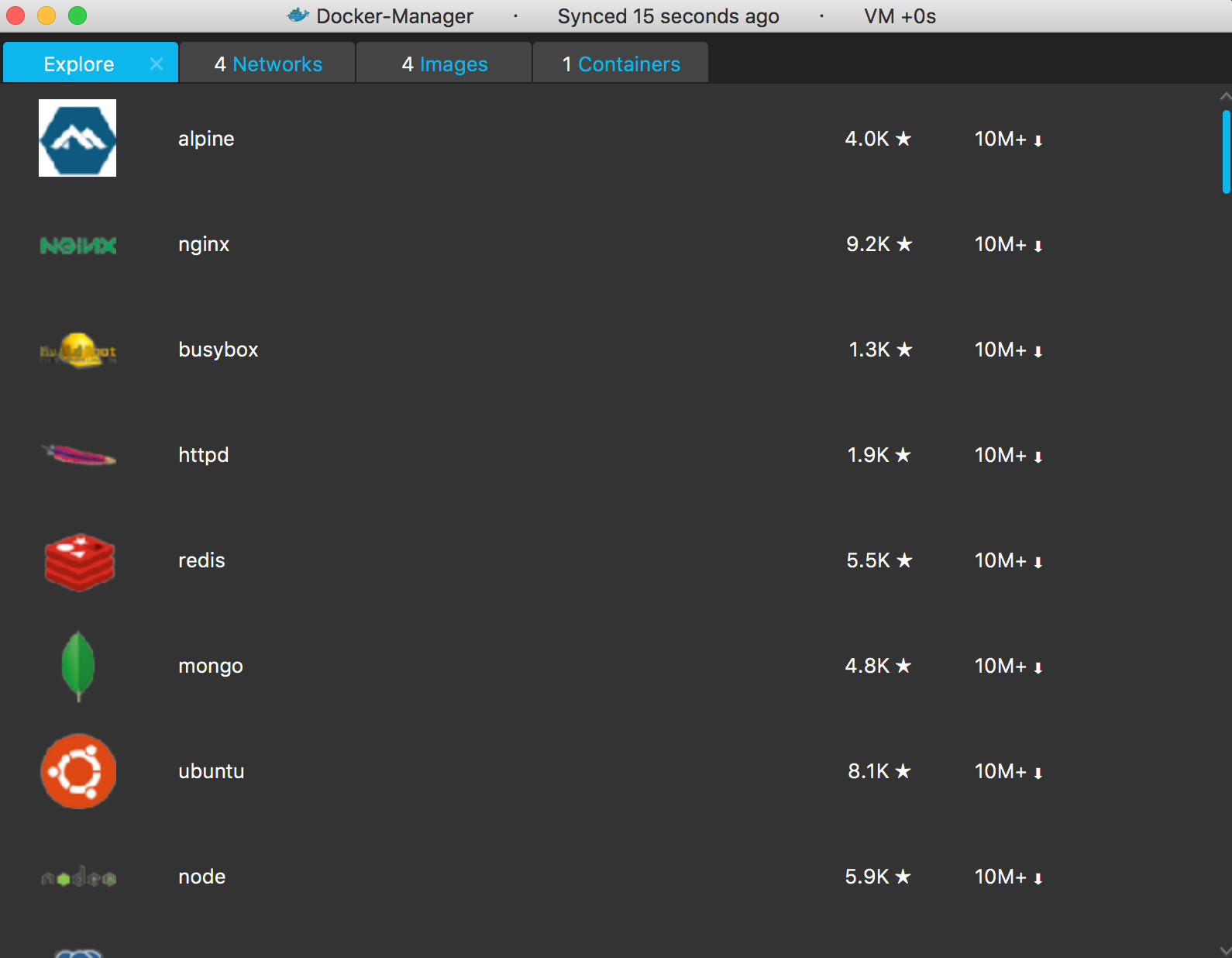Image resolution: width=1232 pixels, height=958 pixels.
Task: Click the 10M+ pull count for ubuntu
Action: [1000, 771]
